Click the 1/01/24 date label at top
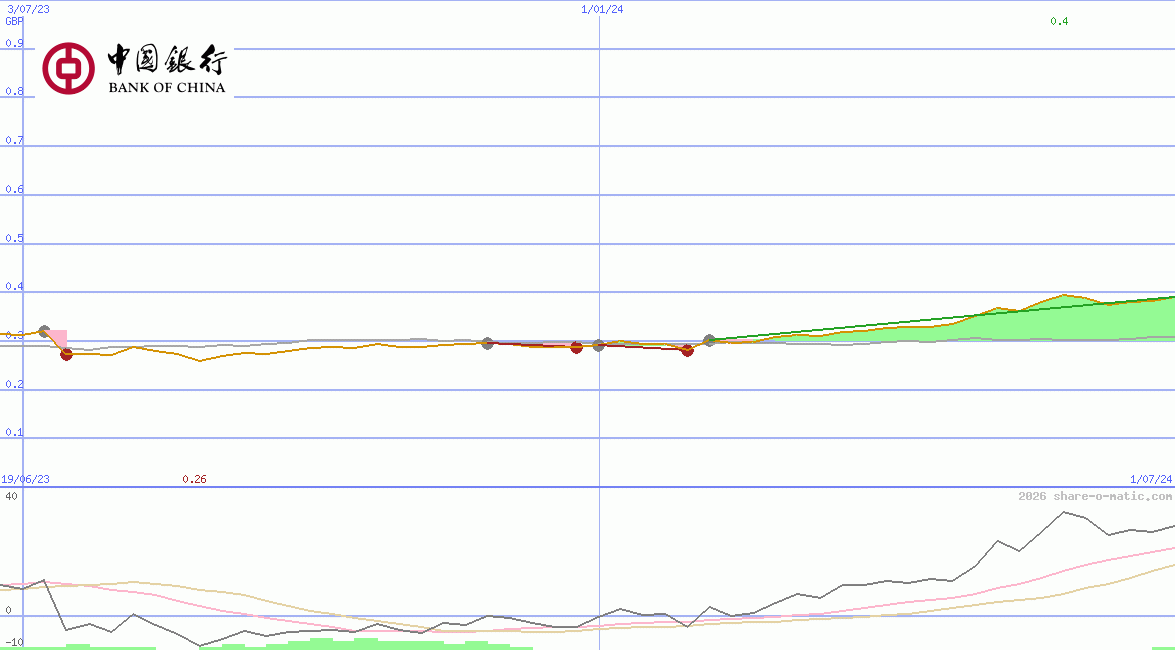1175x650 pixels. tap(602, 9)
